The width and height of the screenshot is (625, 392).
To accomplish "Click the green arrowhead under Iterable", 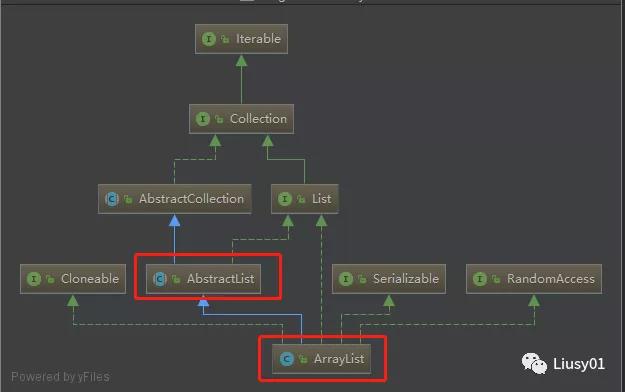I will tap(241, 61).
